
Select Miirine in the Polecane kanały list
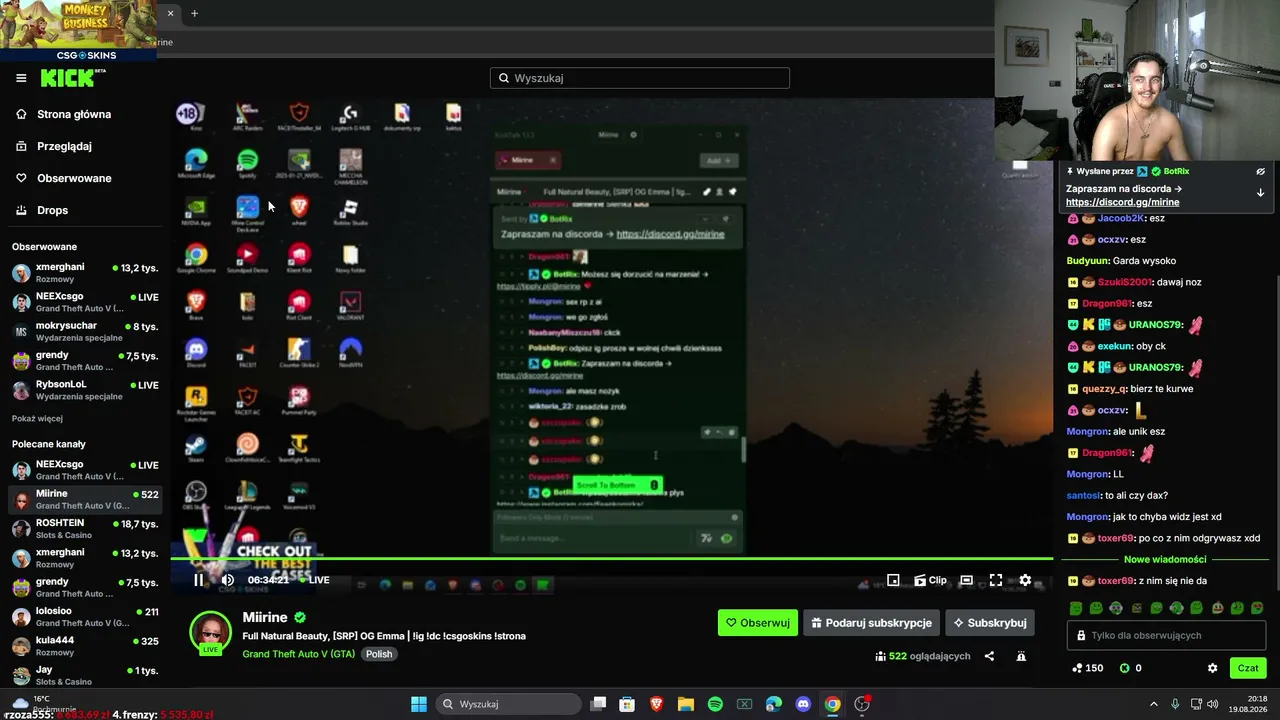point(85,499)
